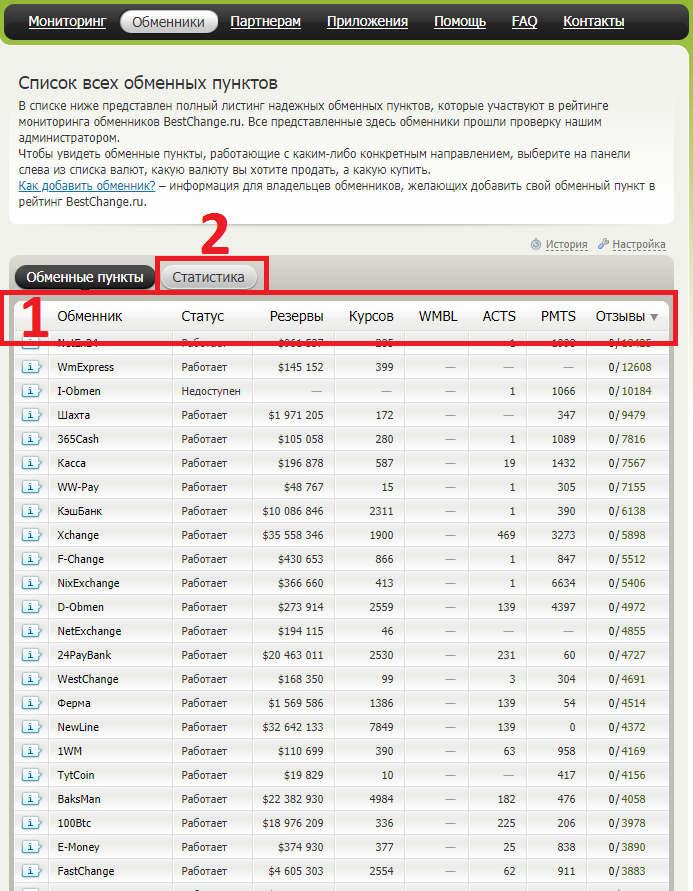This screenshot has height=891, width=693.
Task: Click courses count 7849 for NewLine
Action: click(381, 727)
